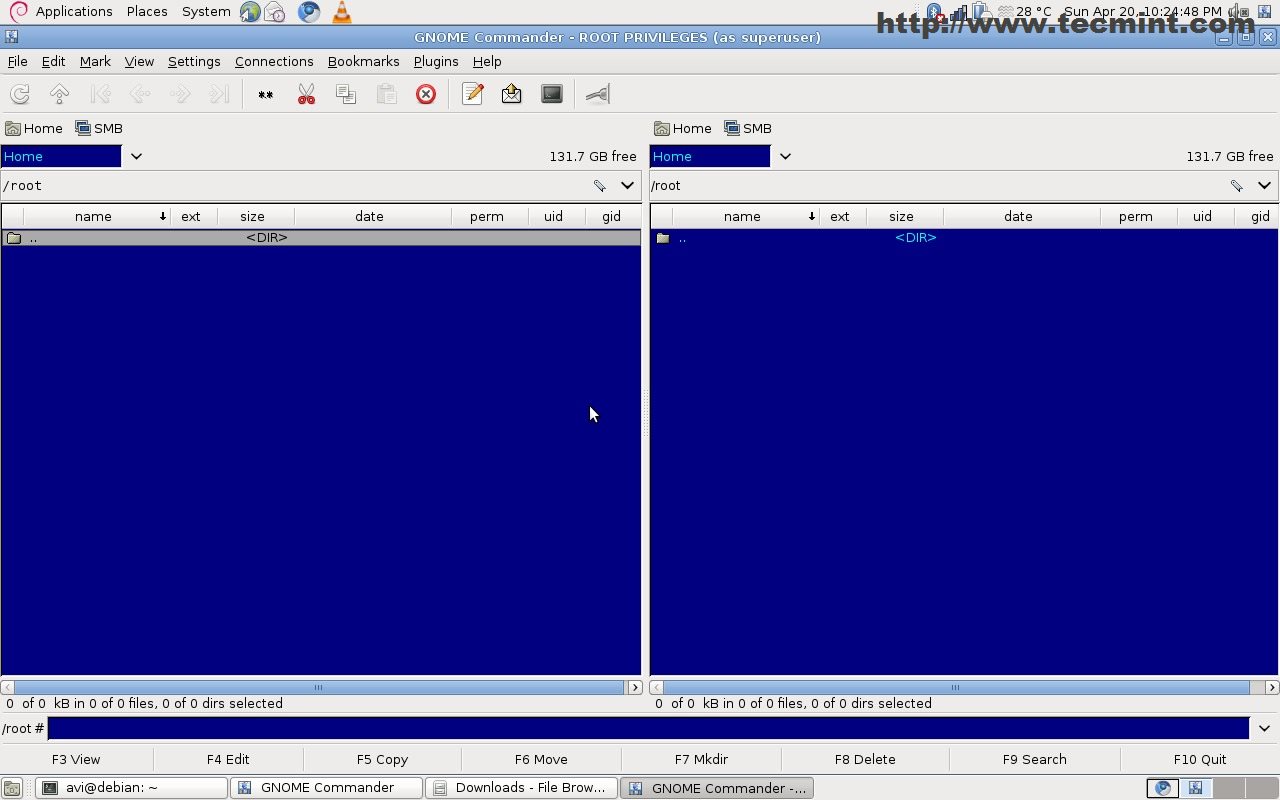Click the Send files mail icon

tap(512, 94)
